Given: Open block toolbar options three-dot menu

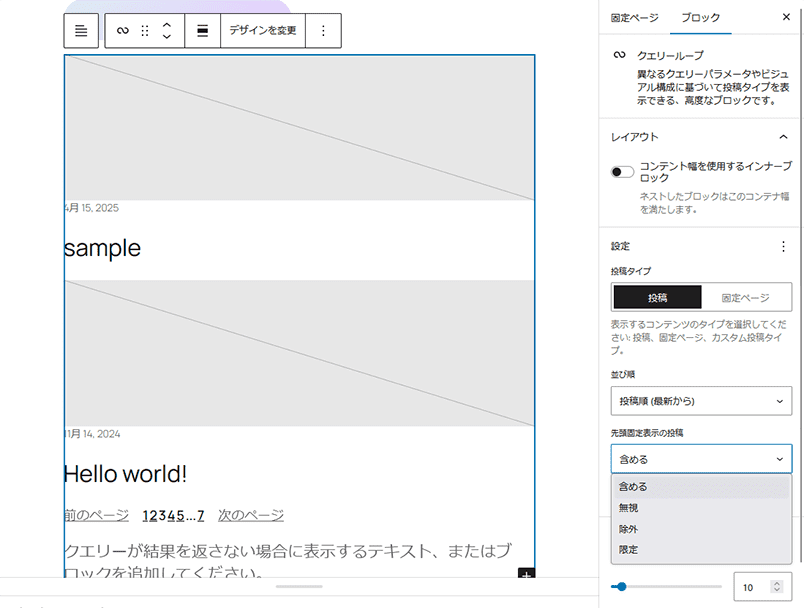Looking at the screenshot, I should tap(323, 31).
